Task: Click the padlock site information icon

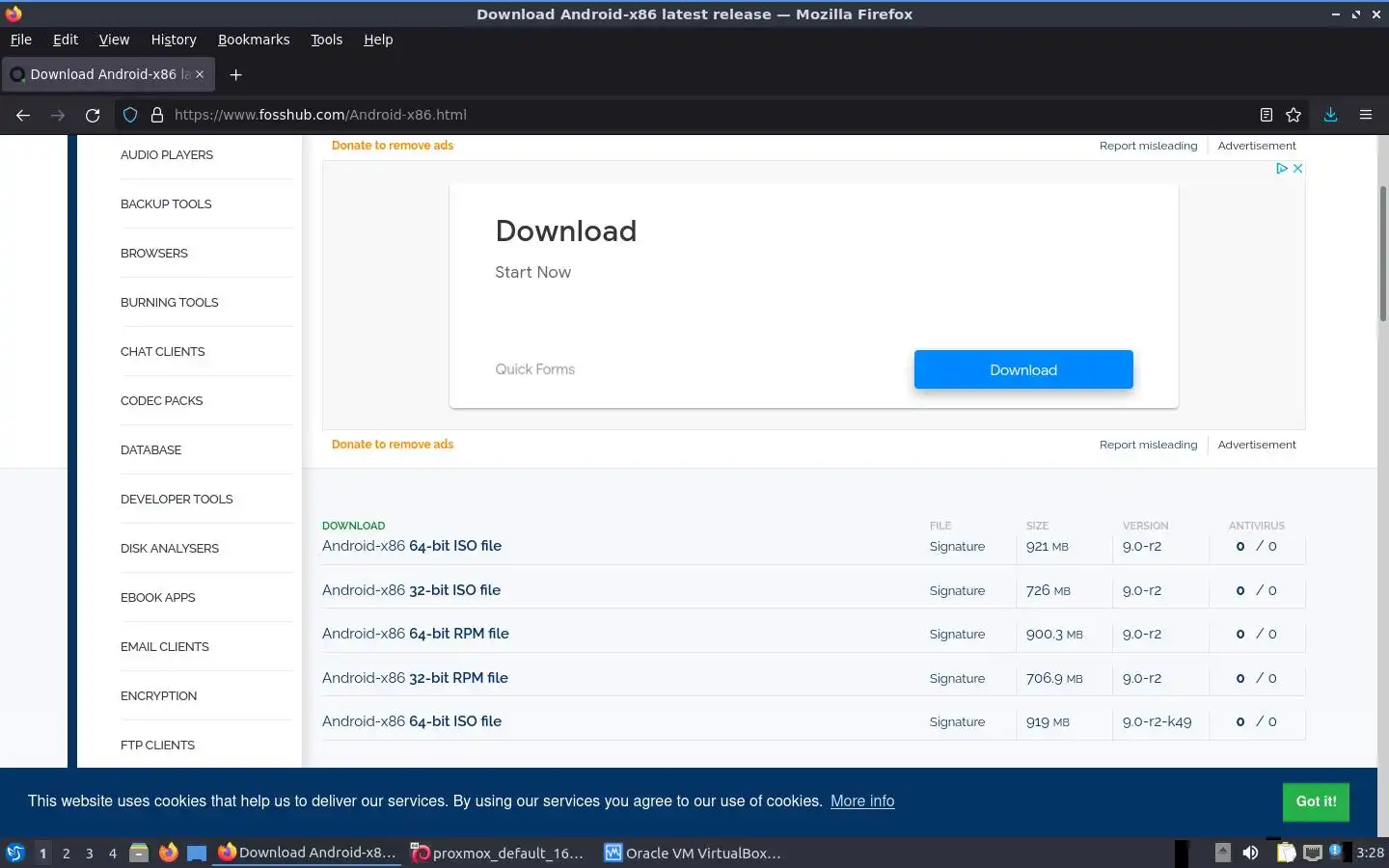Action: (157, 115)
